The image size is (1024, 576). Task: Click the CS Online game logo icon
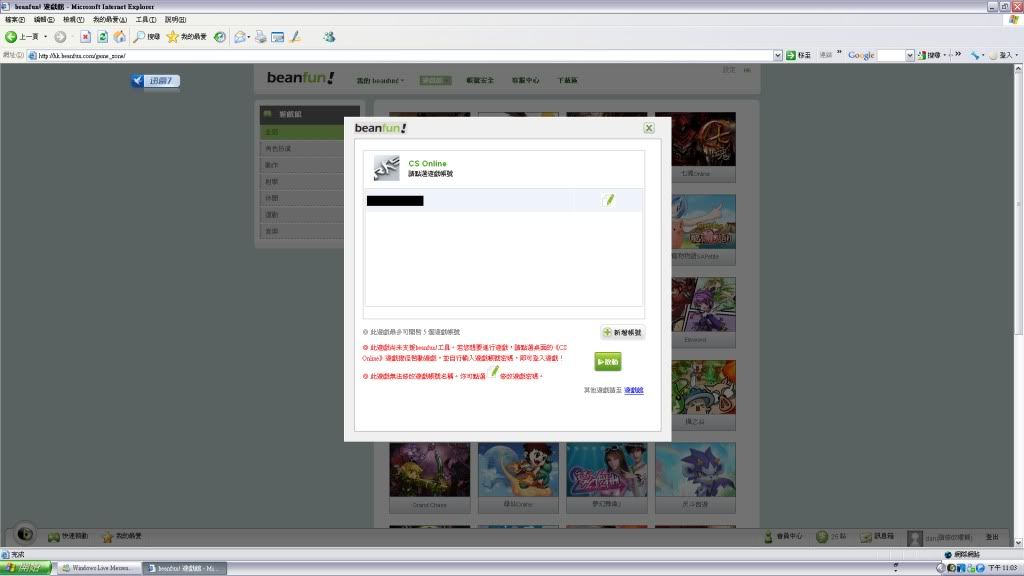(386, 168)
